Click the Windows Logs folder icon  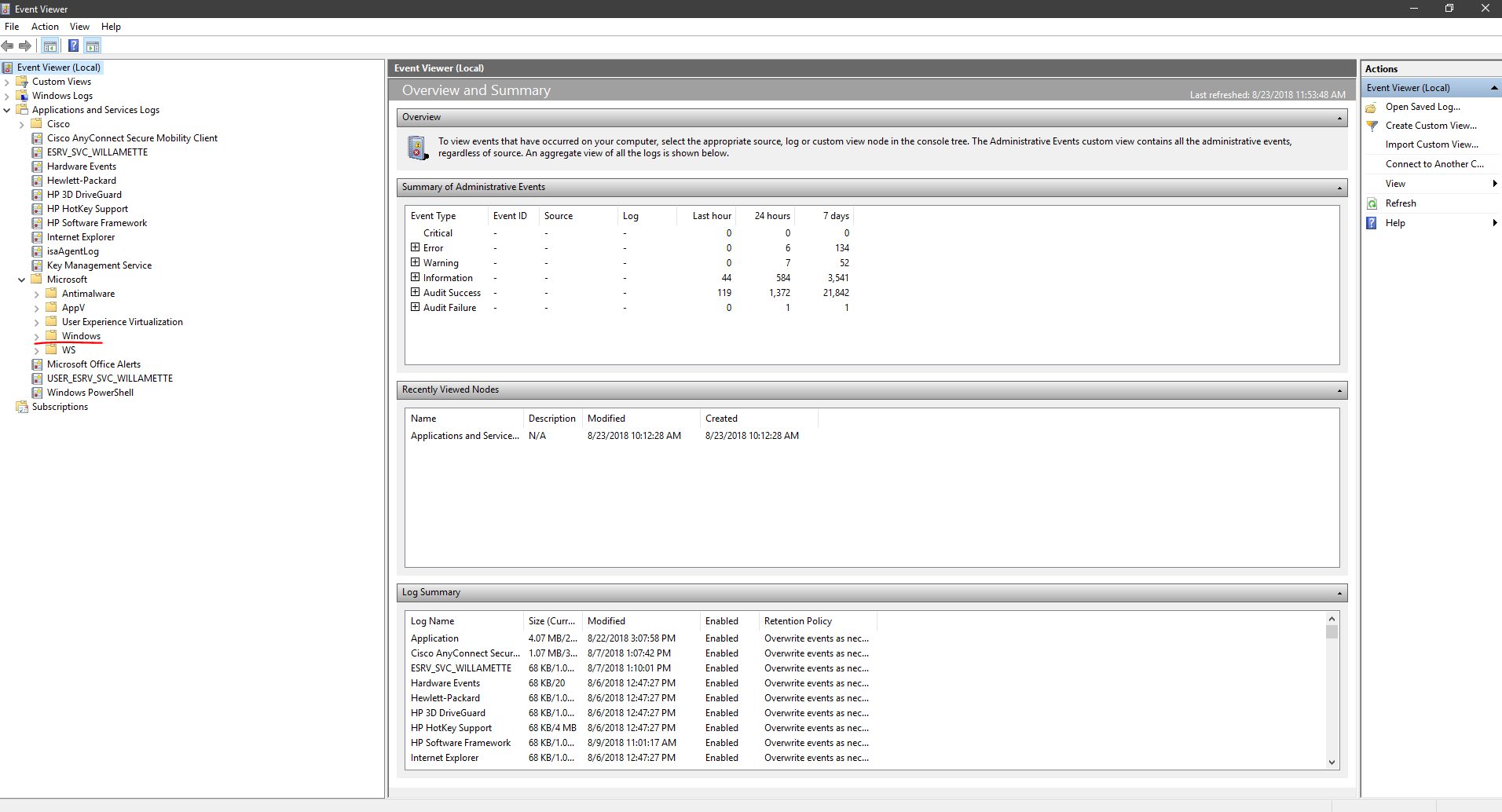click(x=22, y=96)
